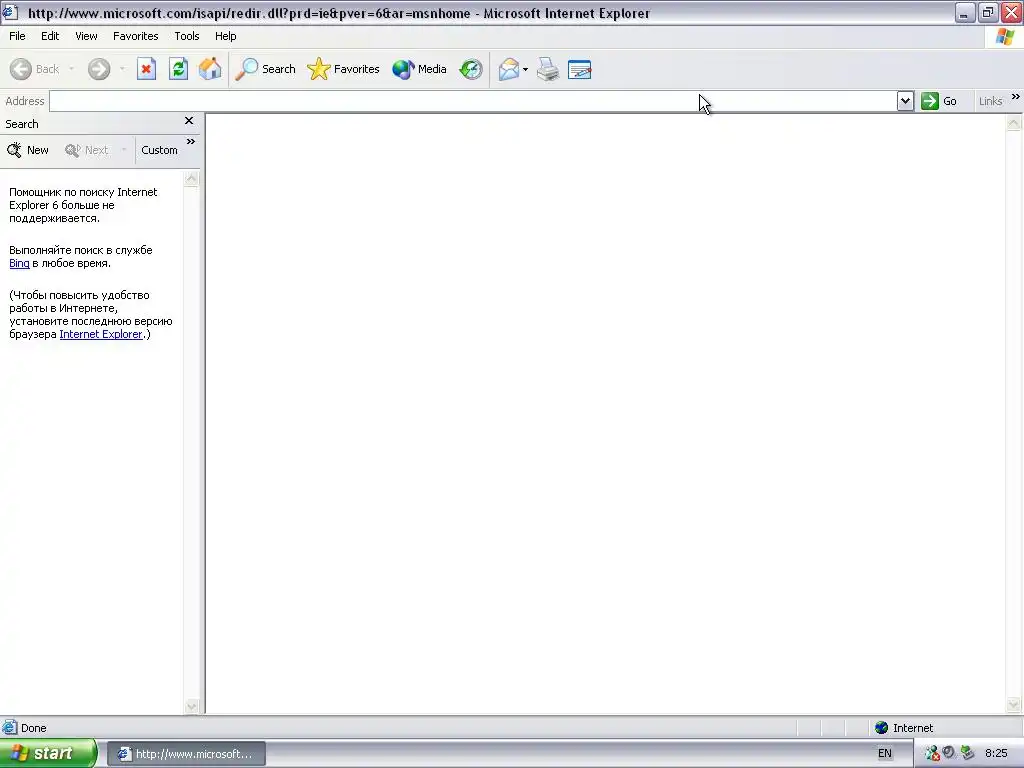1024x768 pixels.
Task: Click the network connection tray icon
Action: click(932, 754)
